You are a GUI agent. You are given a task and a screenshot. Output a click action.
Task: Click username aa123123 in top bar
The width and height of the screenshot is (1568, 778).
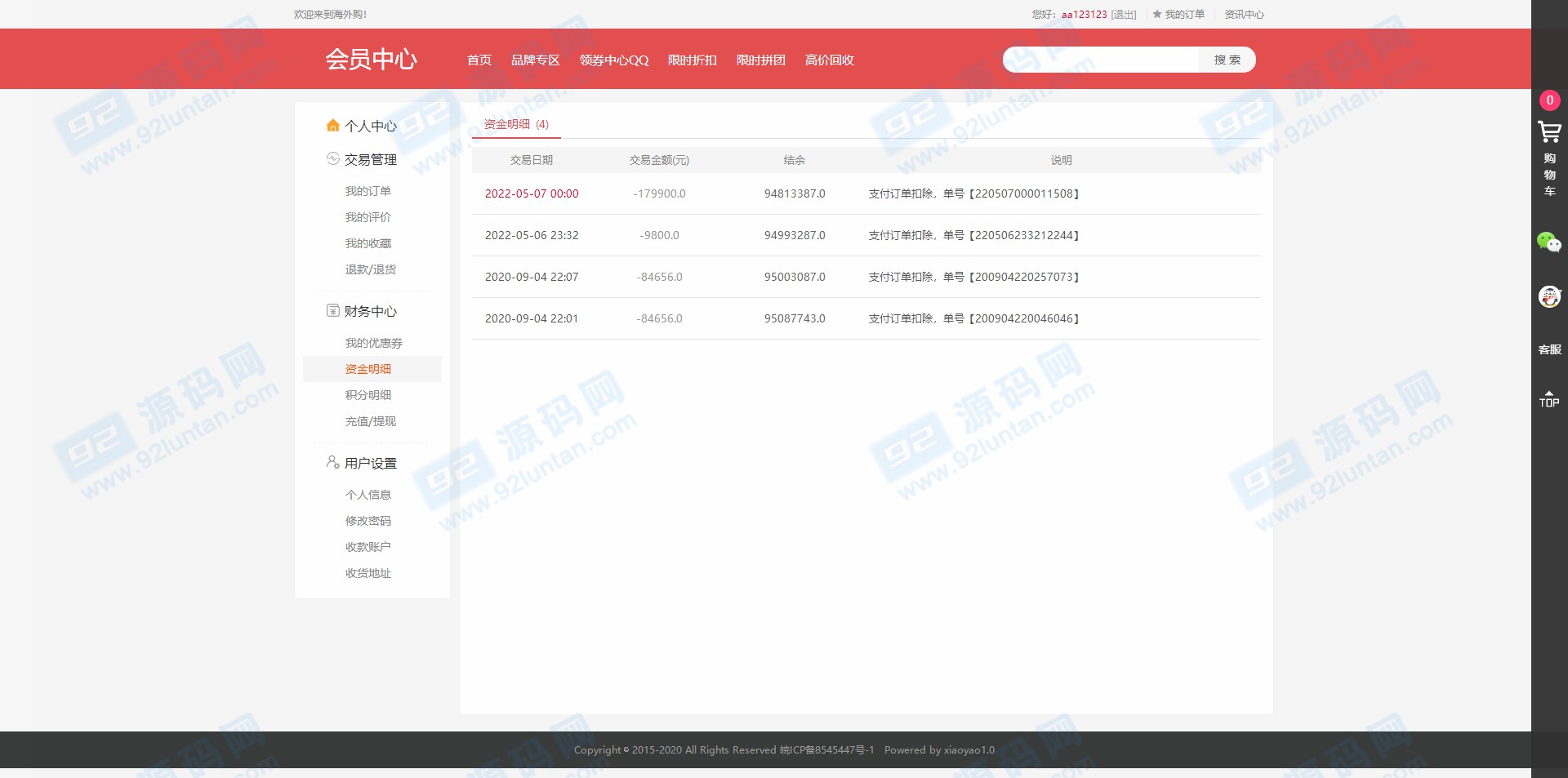[x=1085, y=15]
